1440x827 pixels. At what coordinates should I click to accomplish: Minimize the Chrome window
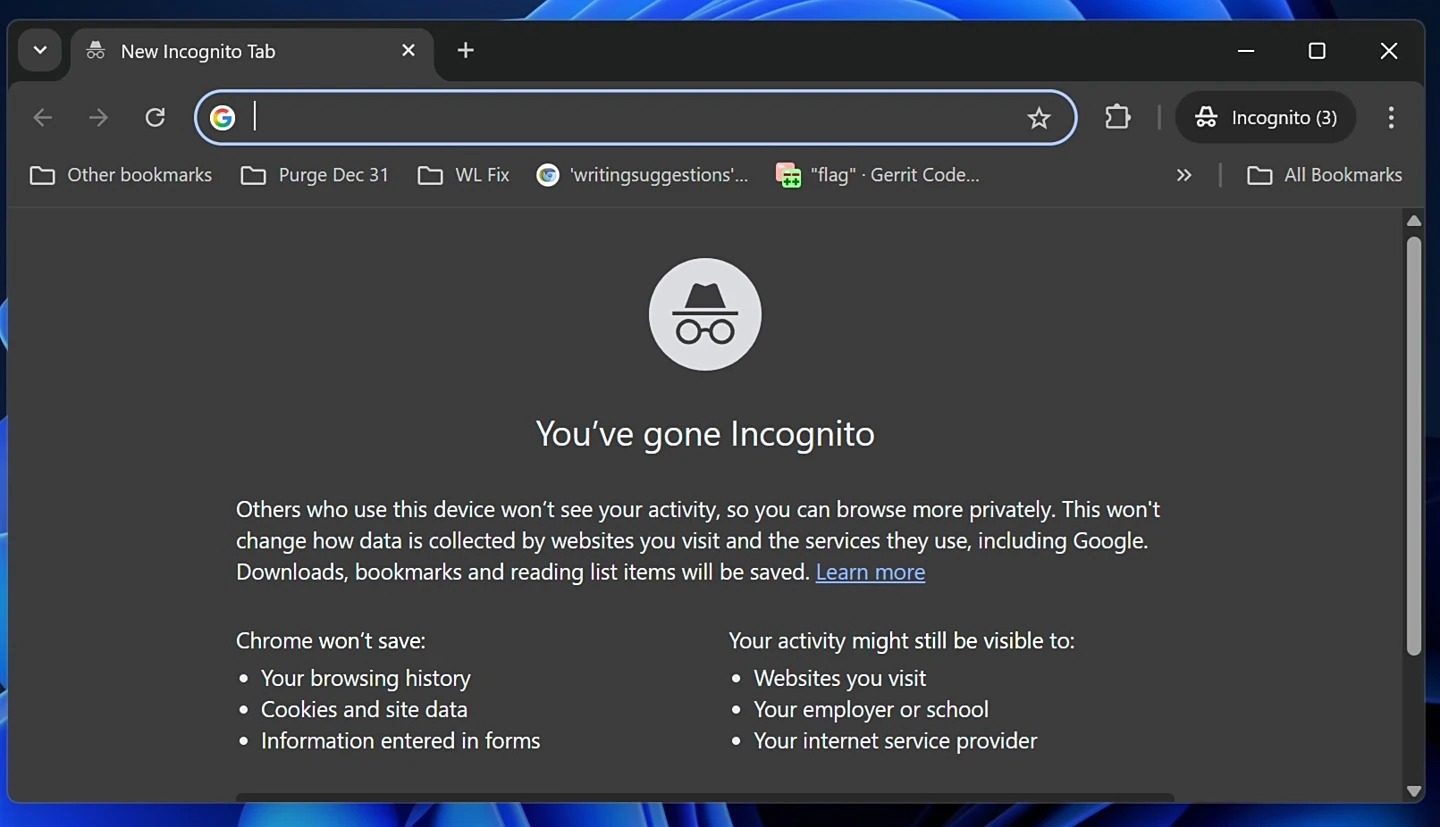[1246, 50]
